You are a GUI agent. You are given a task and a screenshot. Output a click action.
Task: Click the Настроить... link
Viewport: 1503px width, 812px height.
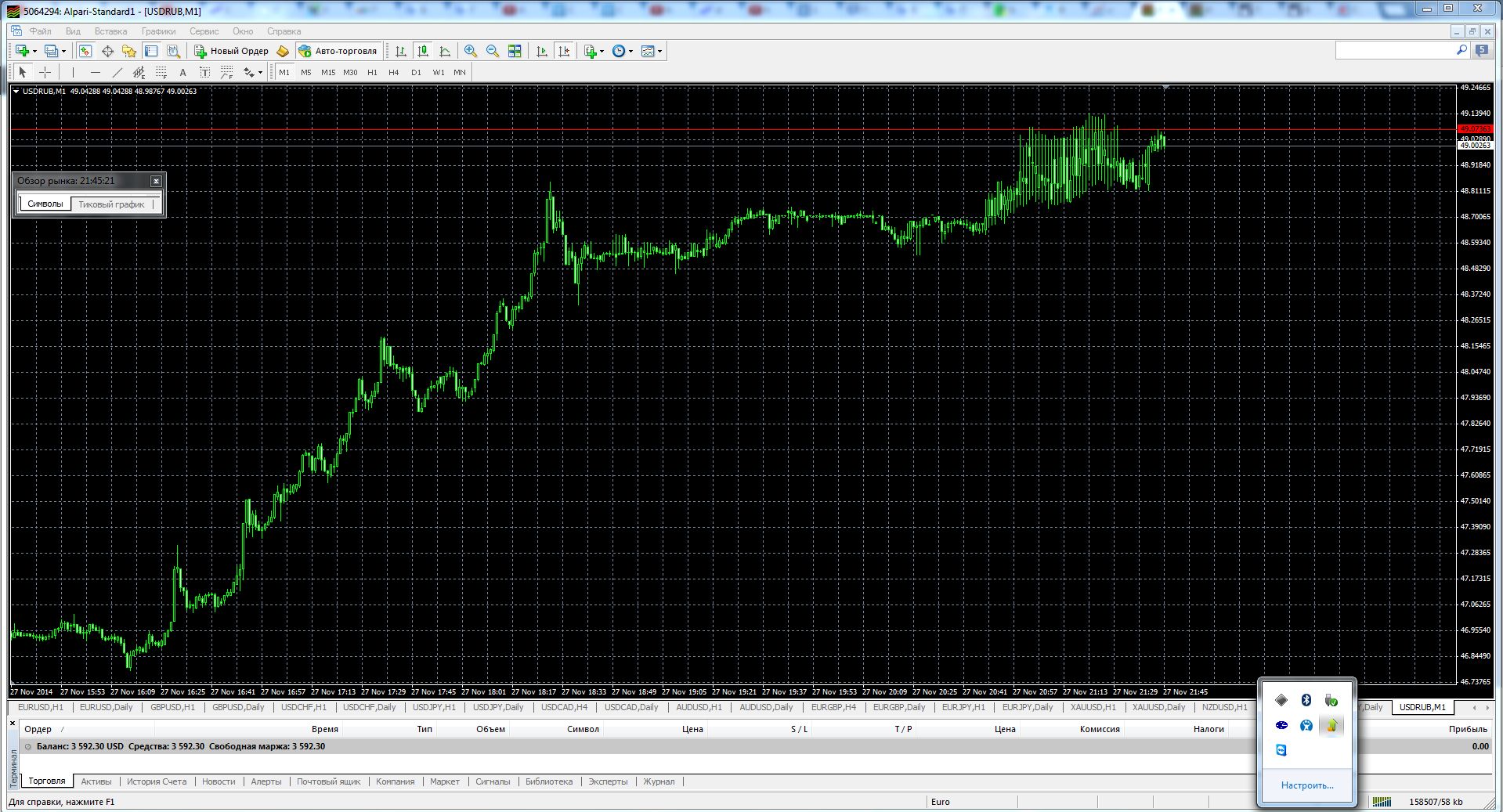[x=1307, y=785]
